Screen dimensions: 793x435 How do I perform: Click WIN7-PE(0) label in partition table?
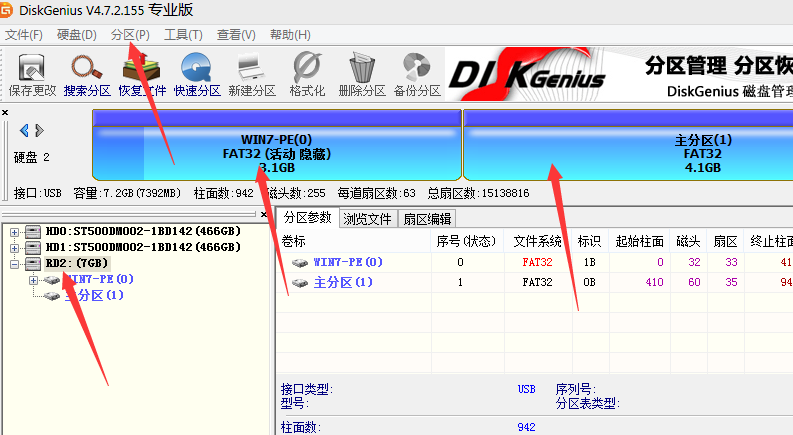coord(348,262)
